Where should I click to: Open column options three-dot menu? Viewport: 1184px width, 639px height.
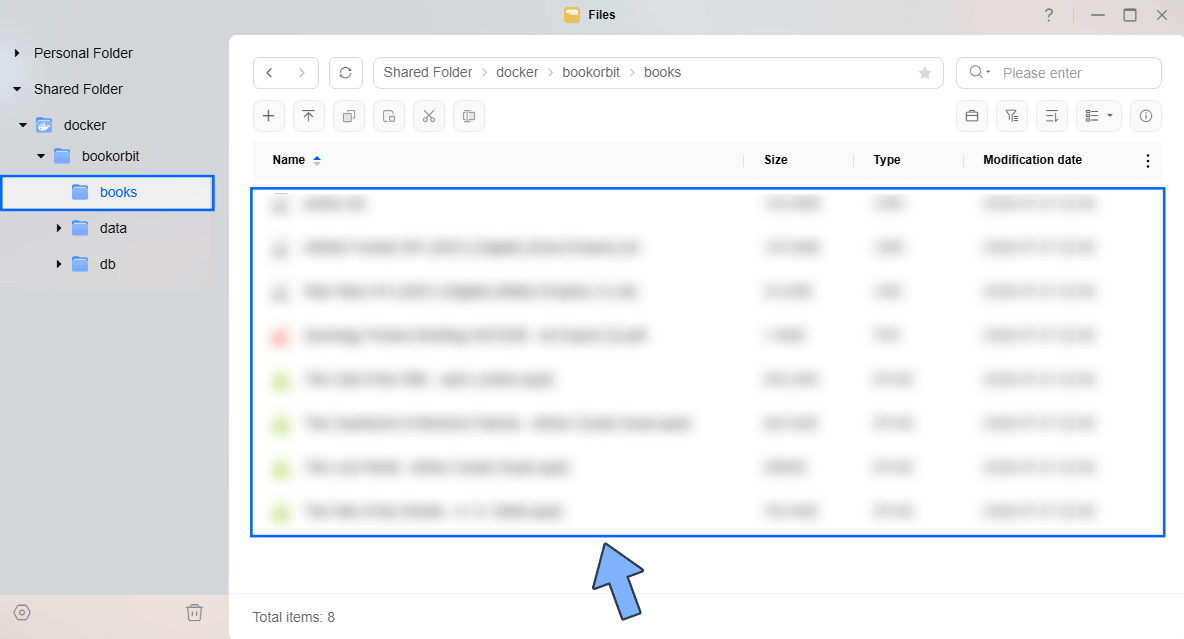point(1147,160)
